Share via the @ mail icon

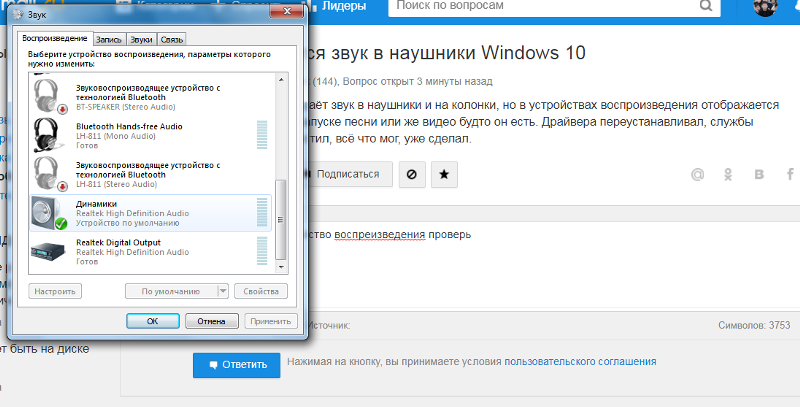tap(697, 174)
